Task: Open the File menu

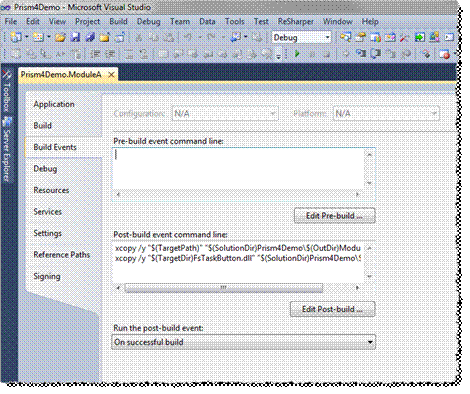Action: (11, 22)
